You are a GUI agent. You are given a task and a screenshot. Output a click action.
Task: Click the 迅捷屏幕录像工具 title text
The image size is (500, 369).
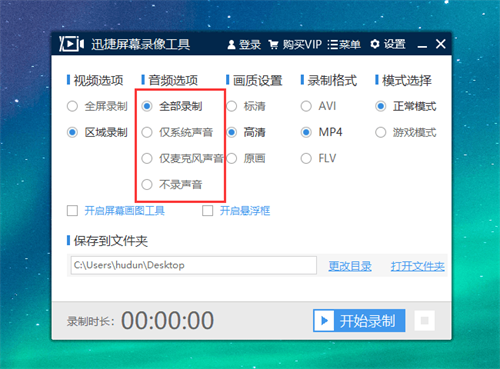click(x=141, y=44)
